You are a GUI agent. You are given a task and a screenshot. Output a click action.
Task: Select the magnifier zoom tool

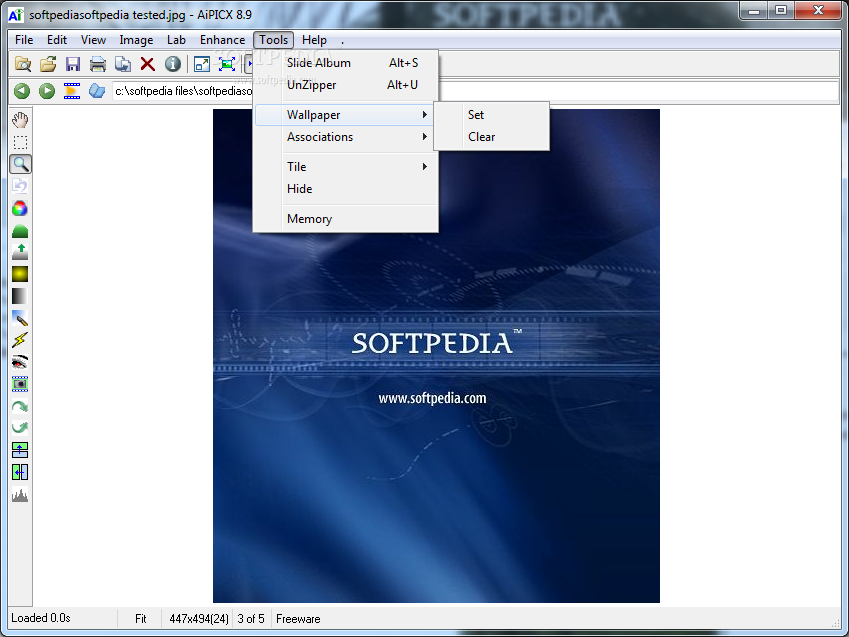pos(21,164)
